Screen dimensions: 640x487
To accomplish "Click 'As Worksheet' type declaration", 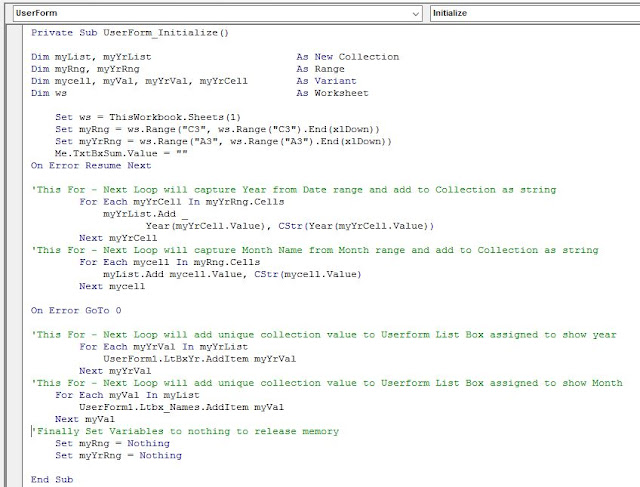I will coord(332,93).
